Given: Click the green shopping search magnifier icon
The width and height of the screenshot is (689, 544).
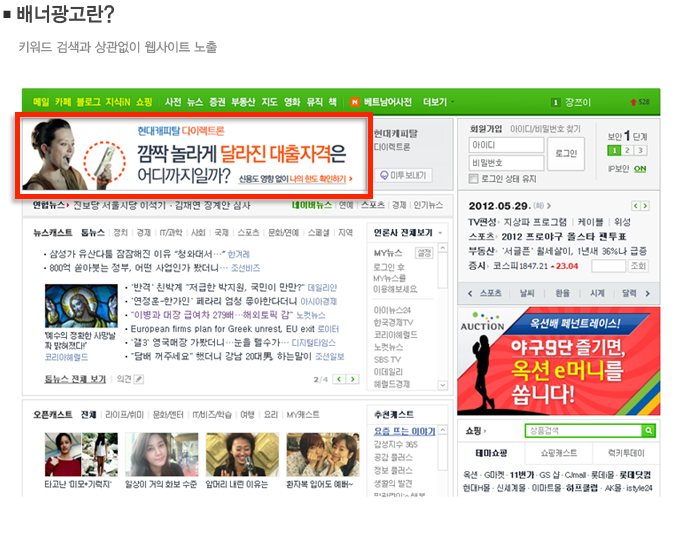Looking at the screenshot, I should pos(649,431).
